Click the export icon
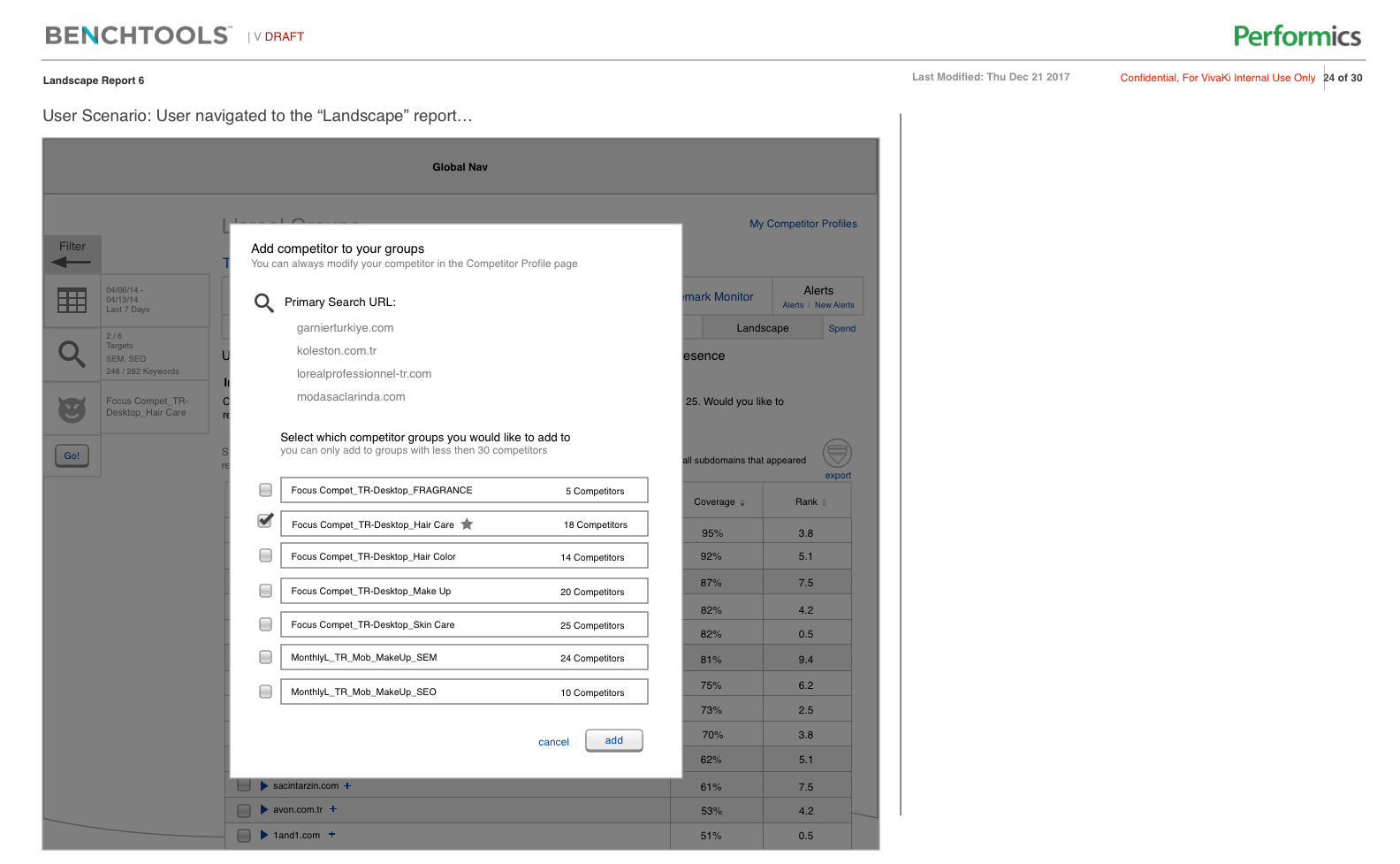This screenshot has width=1400, height=864. (x=837, y=454)
